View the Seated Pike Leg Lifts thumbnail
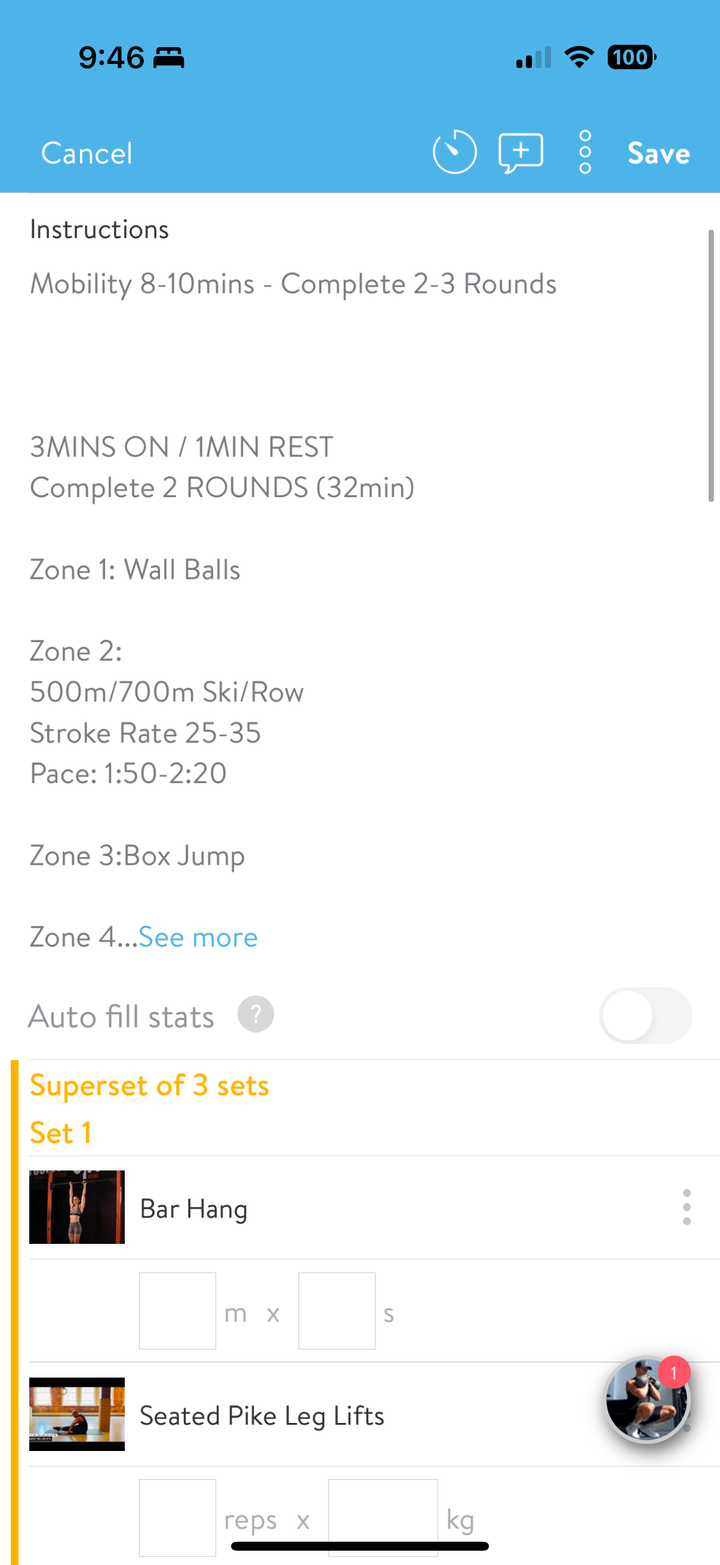720x1565 pixels. click(77, 1414)
